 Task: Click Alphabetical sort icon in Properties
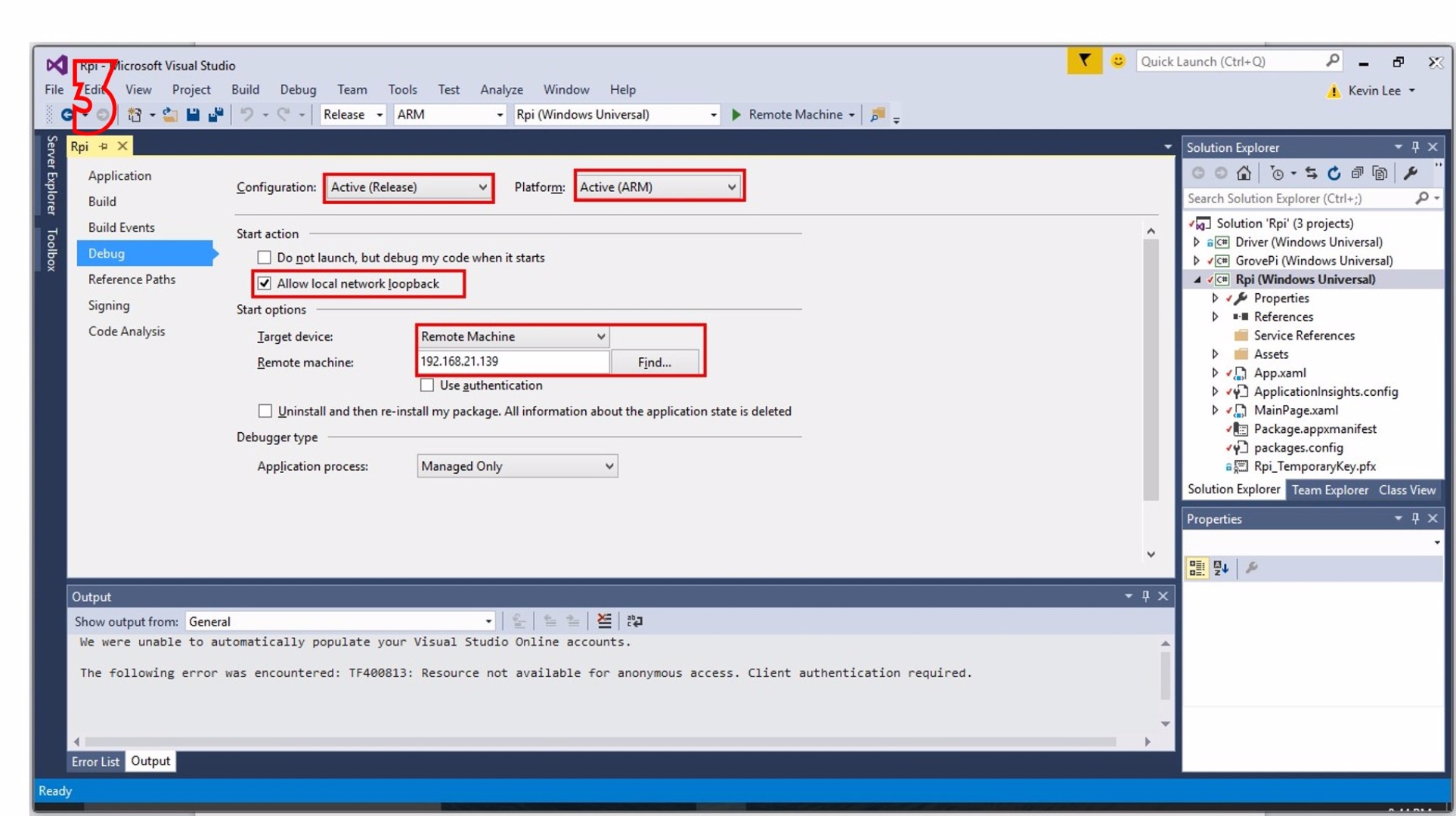[x=1221, y=568]
